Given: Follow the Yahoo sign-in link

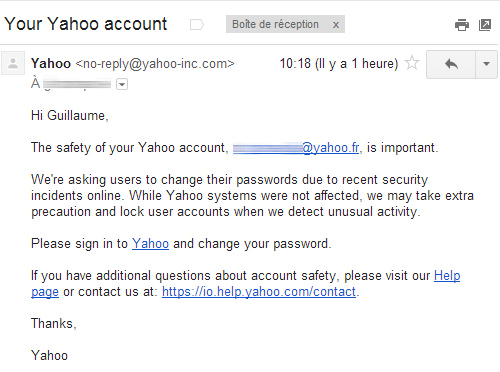Looking at the screenshot, I should click(150, 244).
